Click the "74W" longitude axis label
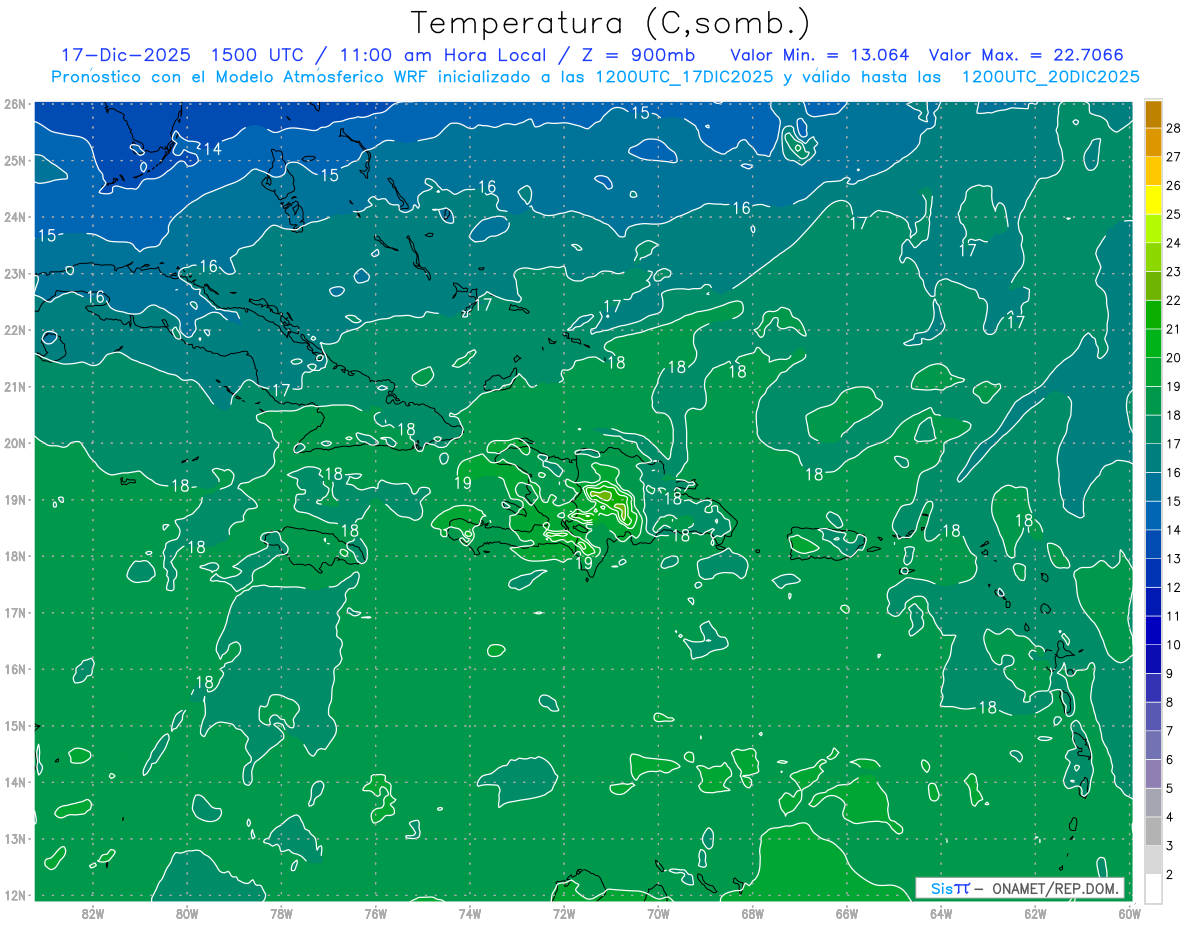The width and height of the screenshot is (1200, 927). [469, 913]
